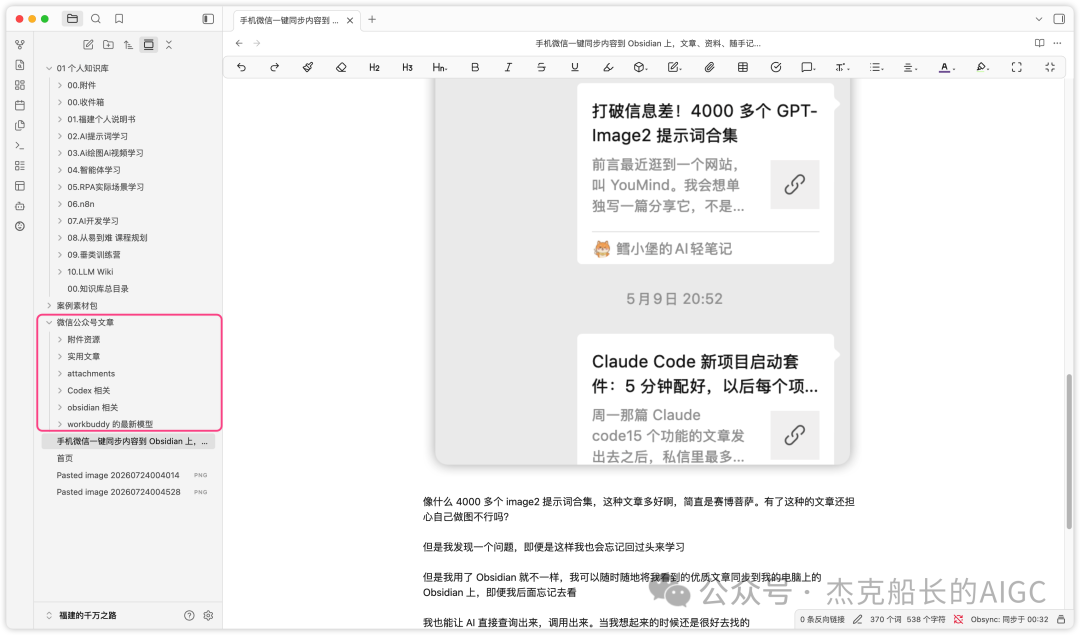Undo the last edit
Screen dimensions: 1080x635
click(x=241, y=67)
